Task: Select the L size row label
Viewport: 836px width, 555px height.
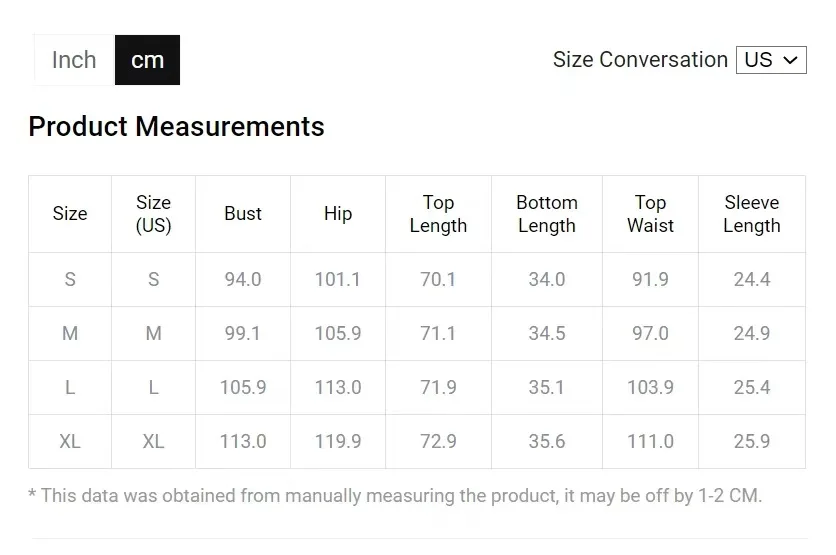Action: 70,388
